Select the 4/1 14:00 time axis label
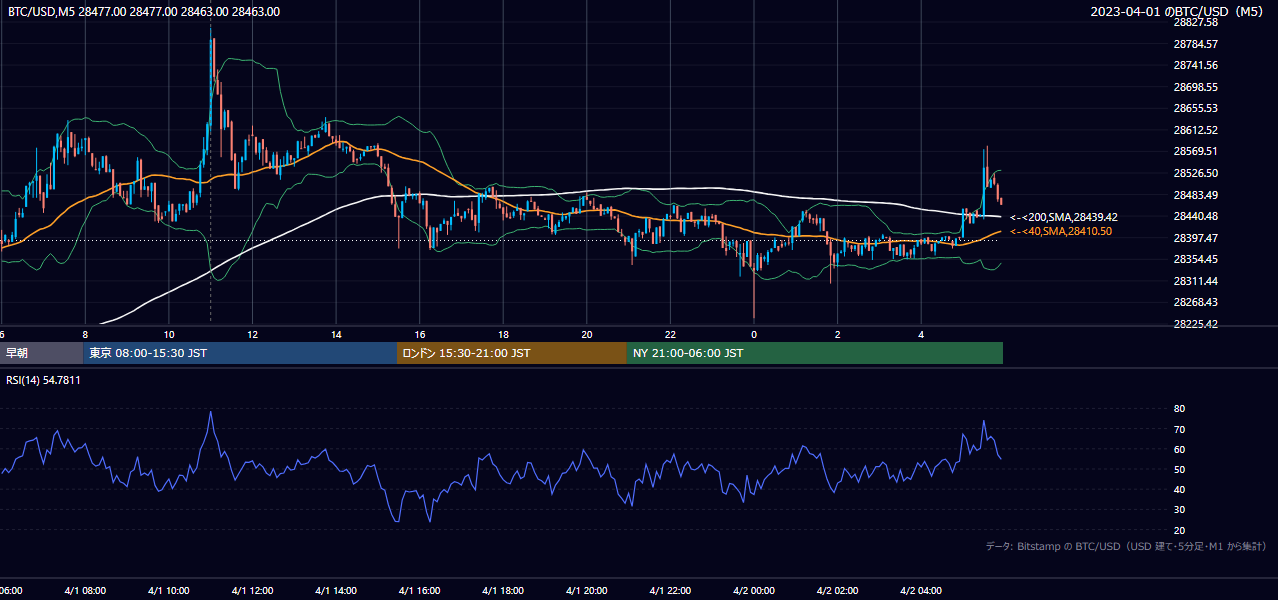 point(336,591)
